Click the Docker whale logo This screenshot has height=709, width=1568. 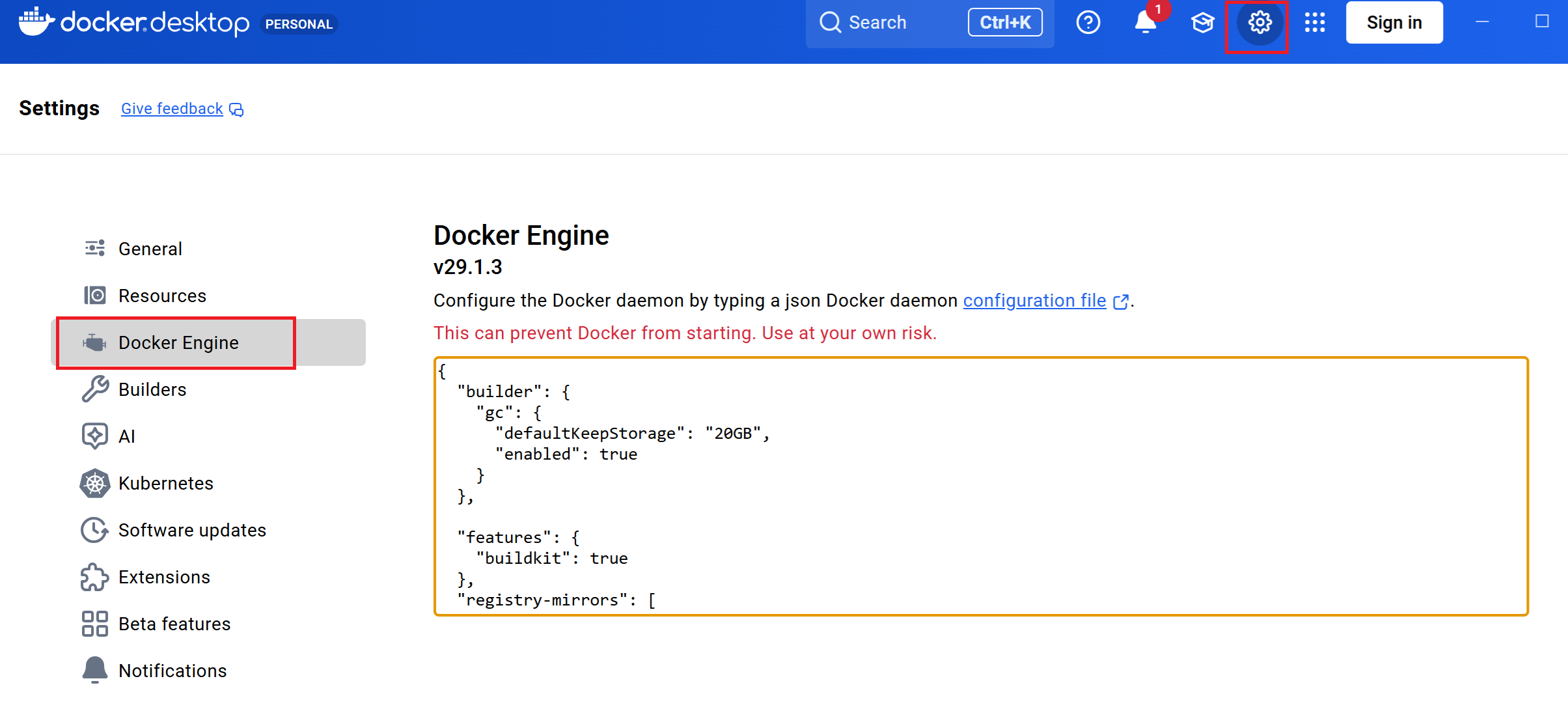pos(36,23)
